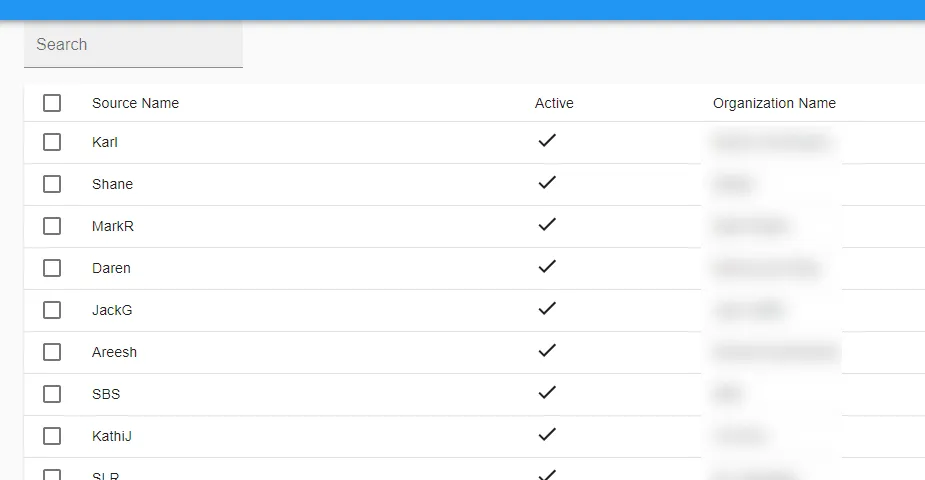The width and height of the screenshot is (925, 480).
Task: Click the Active checkmark for Areesh
Action: point(546,351)
